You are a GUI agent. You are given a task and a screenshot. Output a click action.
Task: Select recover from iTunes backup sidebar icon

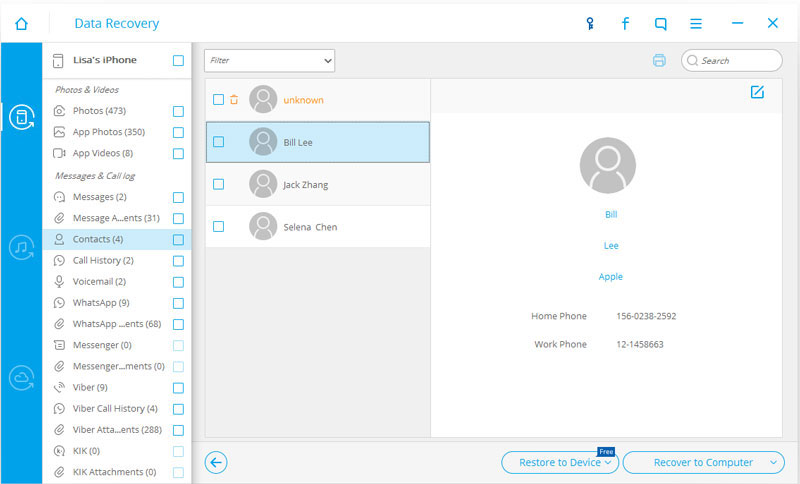(x=21, y=247)
